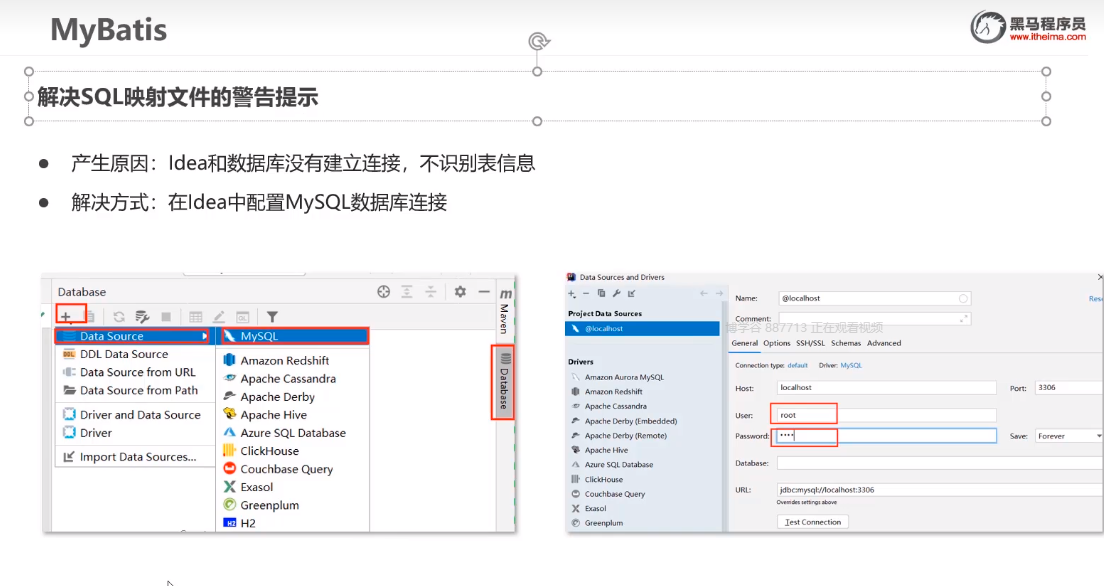Viewport: 1104px width, 586px height.
Task: Click the Remove minus icon in Data Sources dialog
Action: coord(586,294)
